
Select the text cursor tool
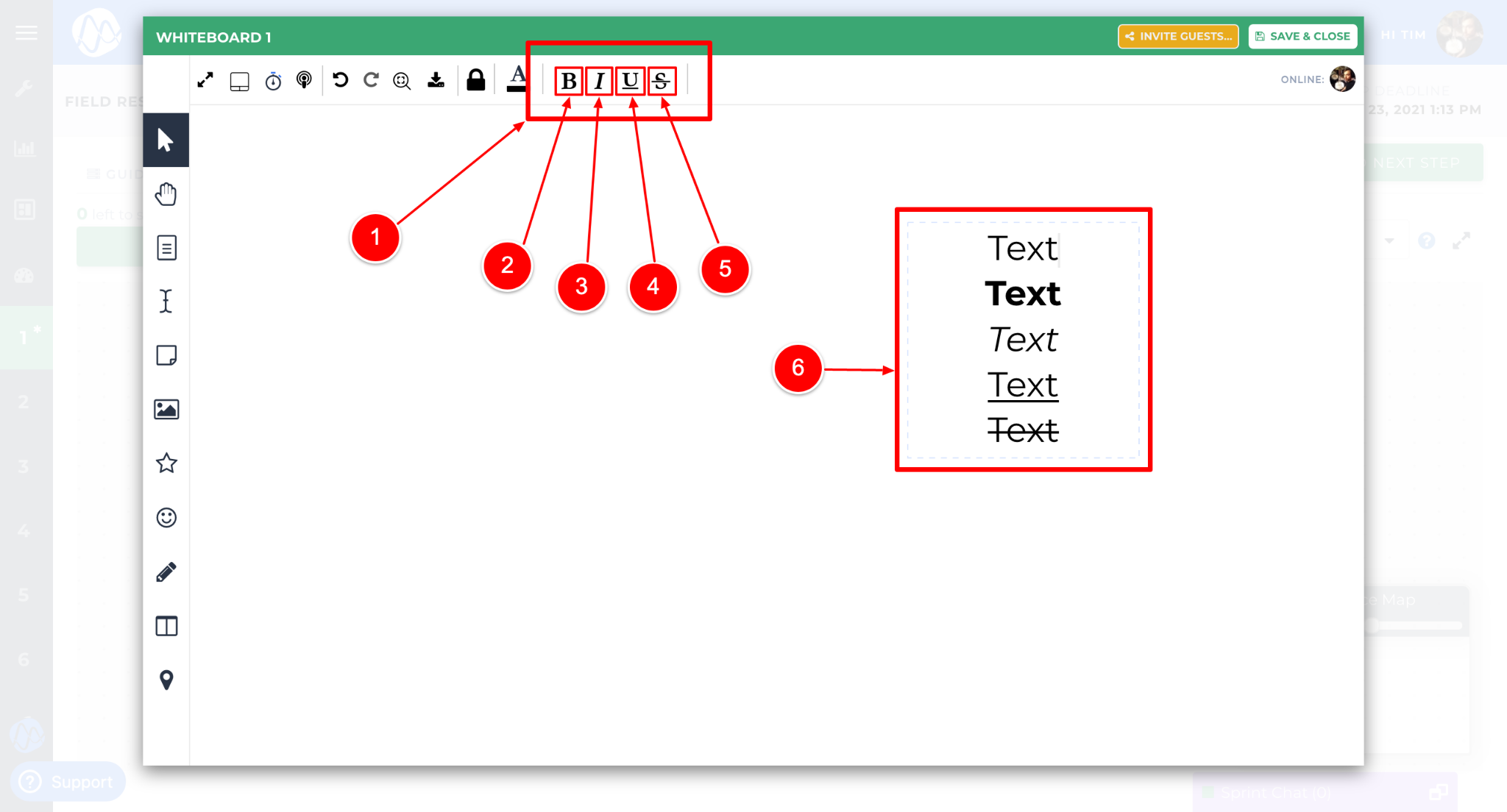166,302
